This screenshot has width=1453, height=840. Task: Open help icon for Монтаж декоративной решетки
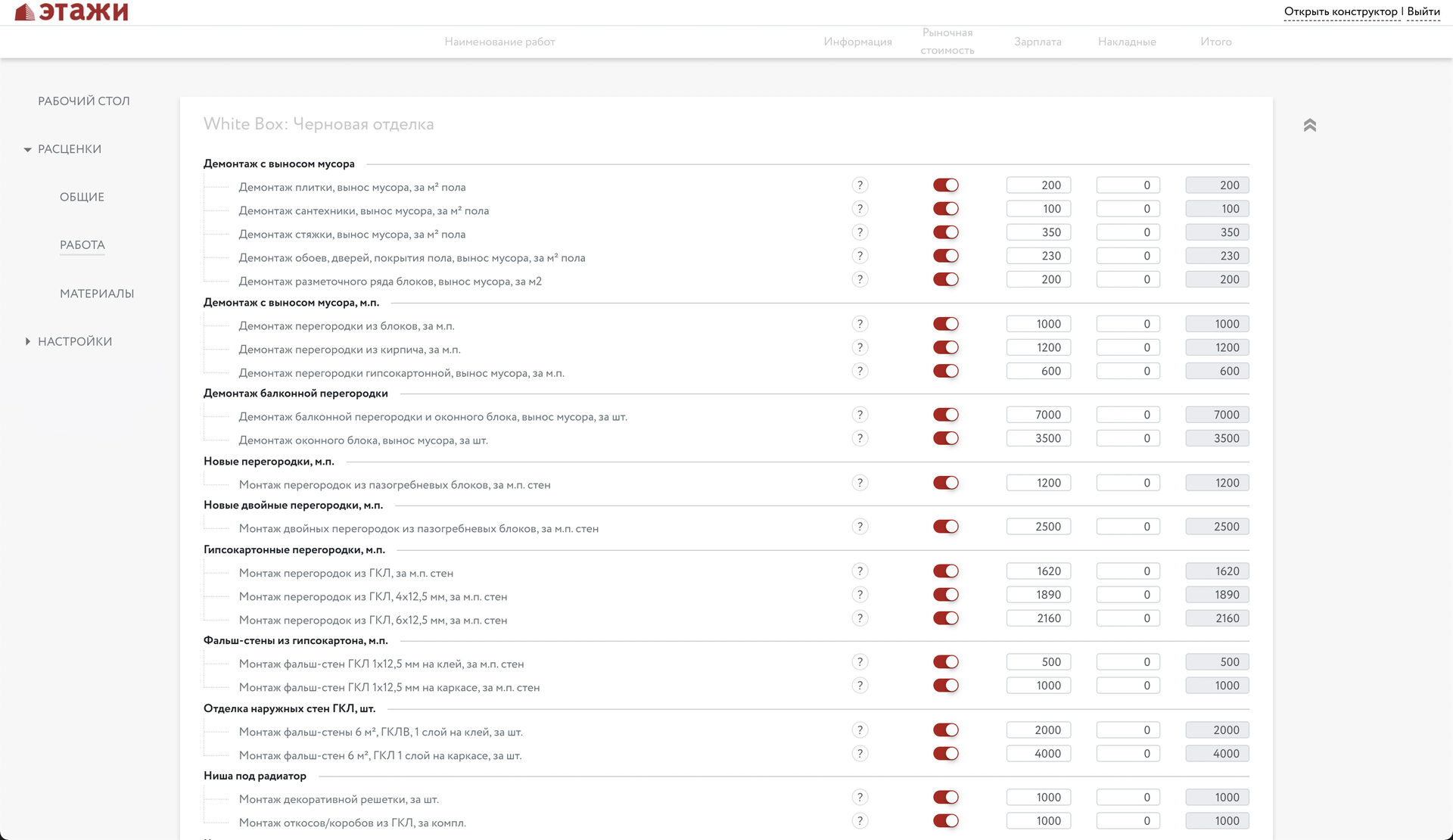pyautogui.click(x=860, y=798)
